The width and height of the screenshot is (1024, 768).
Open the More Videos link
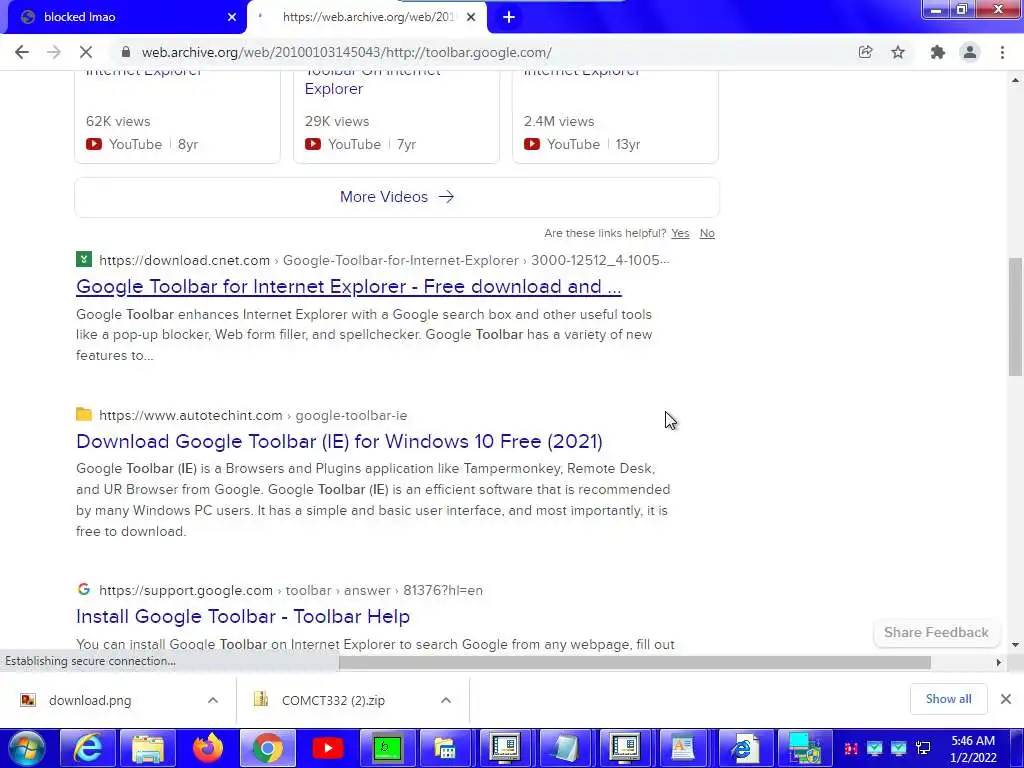pos(396,197)
